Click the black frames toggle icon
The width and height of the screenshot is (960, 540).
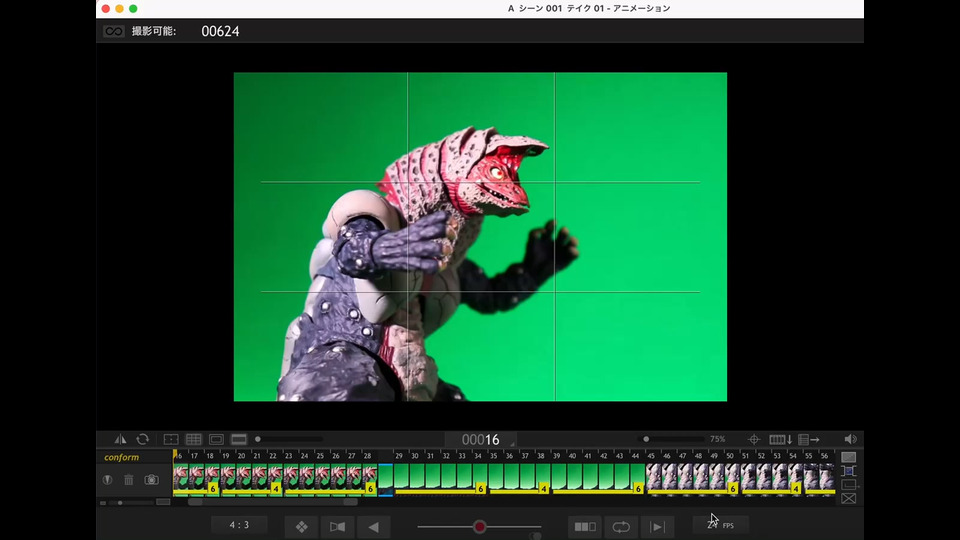pyautogui.click(x=337, y=527)
